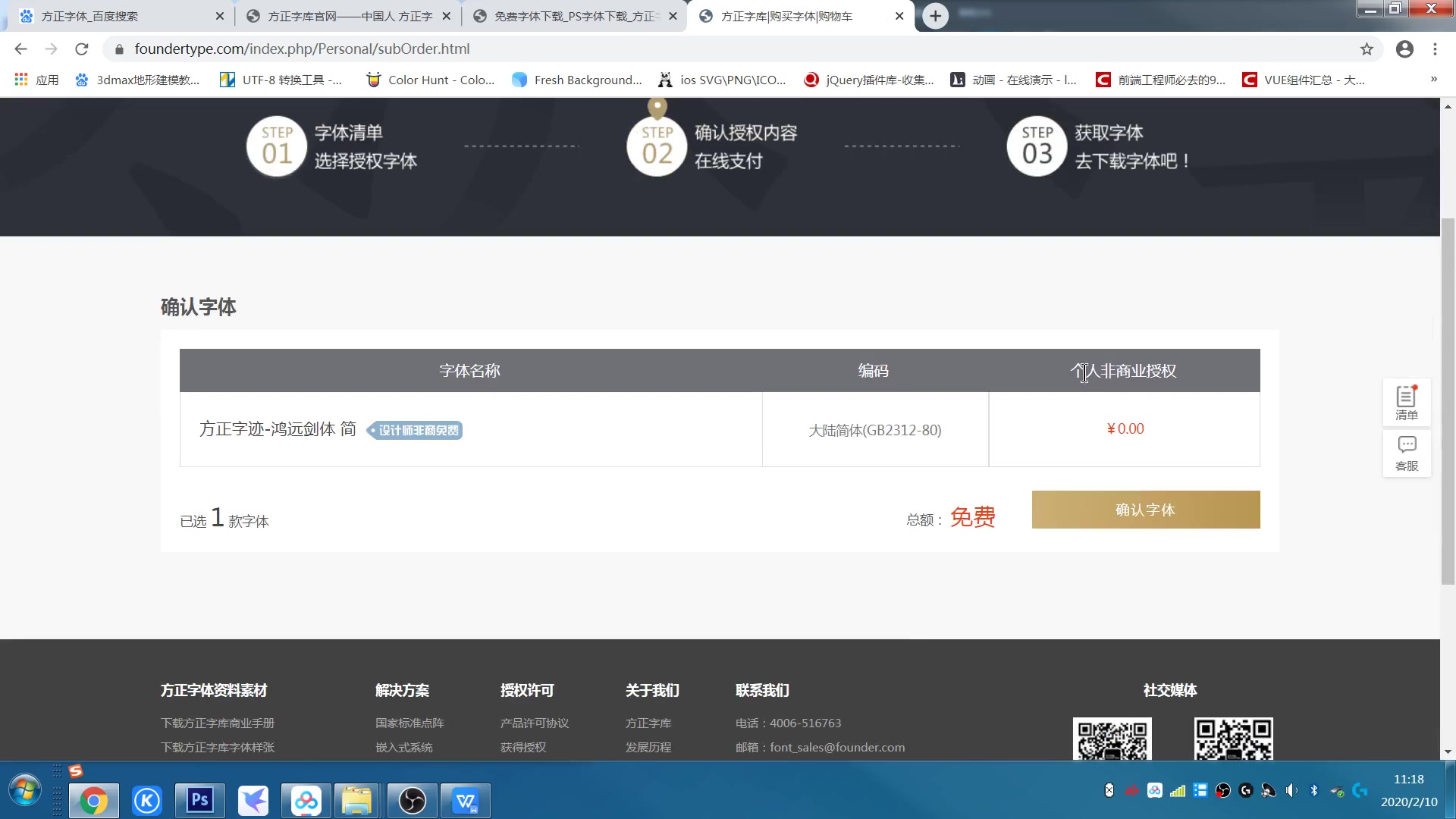Open 产品许可协议 footer link

coord(535,723)
